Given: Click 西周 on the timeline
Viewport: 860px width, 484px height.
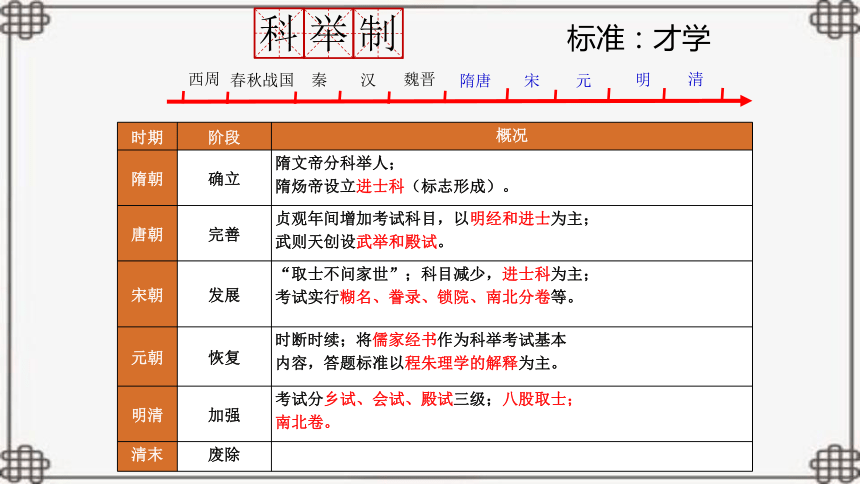Looking at the screenshot, I should (x=204, y=80).
